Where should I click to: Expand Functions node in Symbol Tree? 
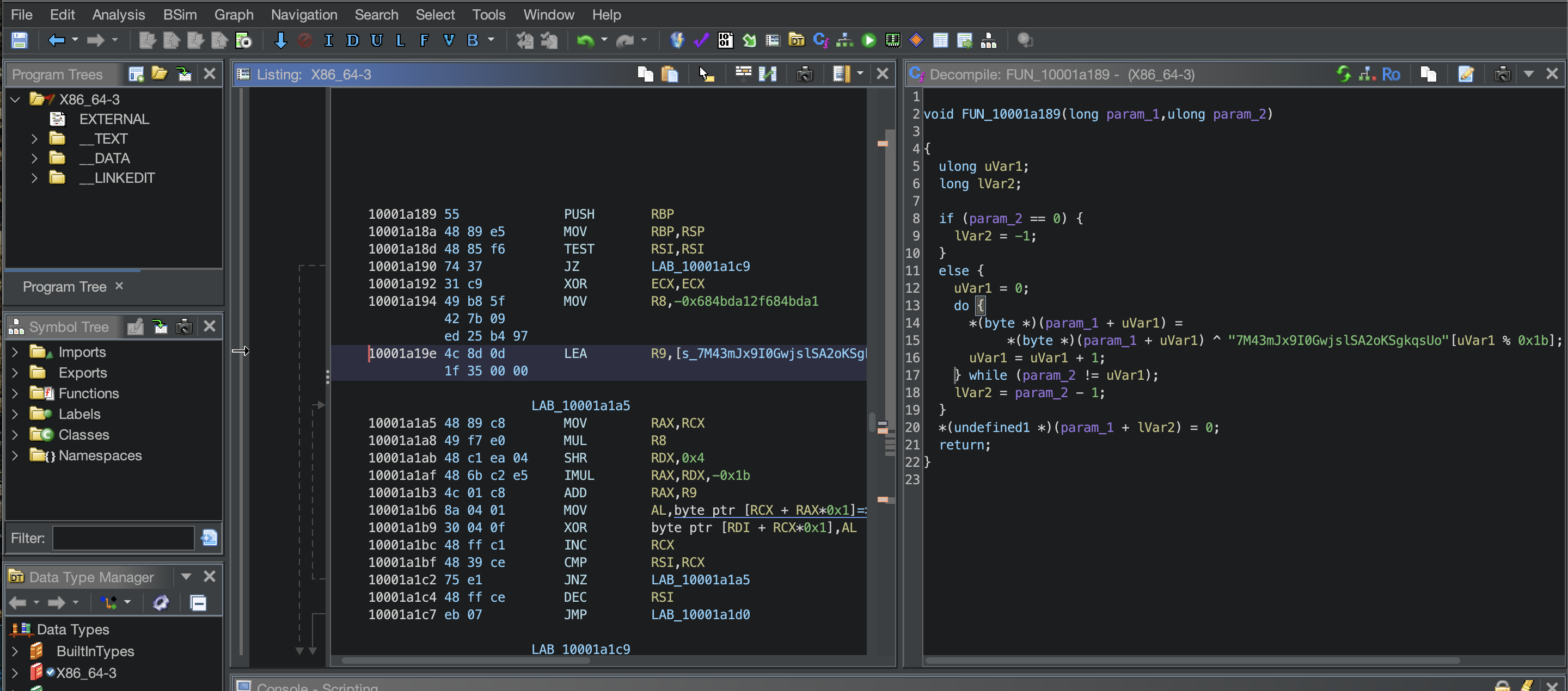click(x=15, y=393)
